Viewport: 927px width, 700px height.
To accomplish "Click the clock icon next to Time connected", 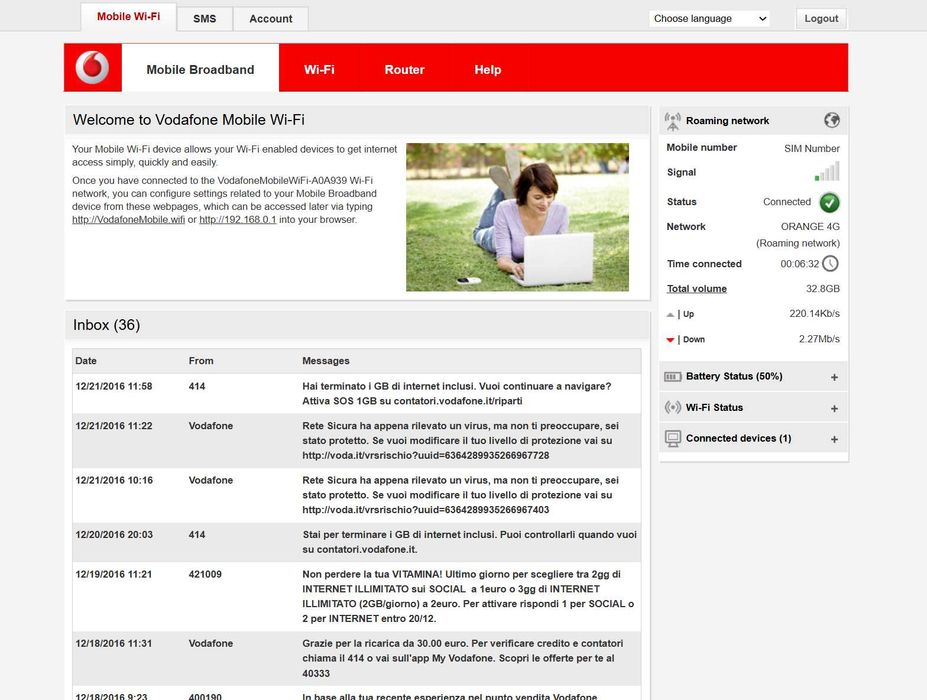I will click(831, 264).
